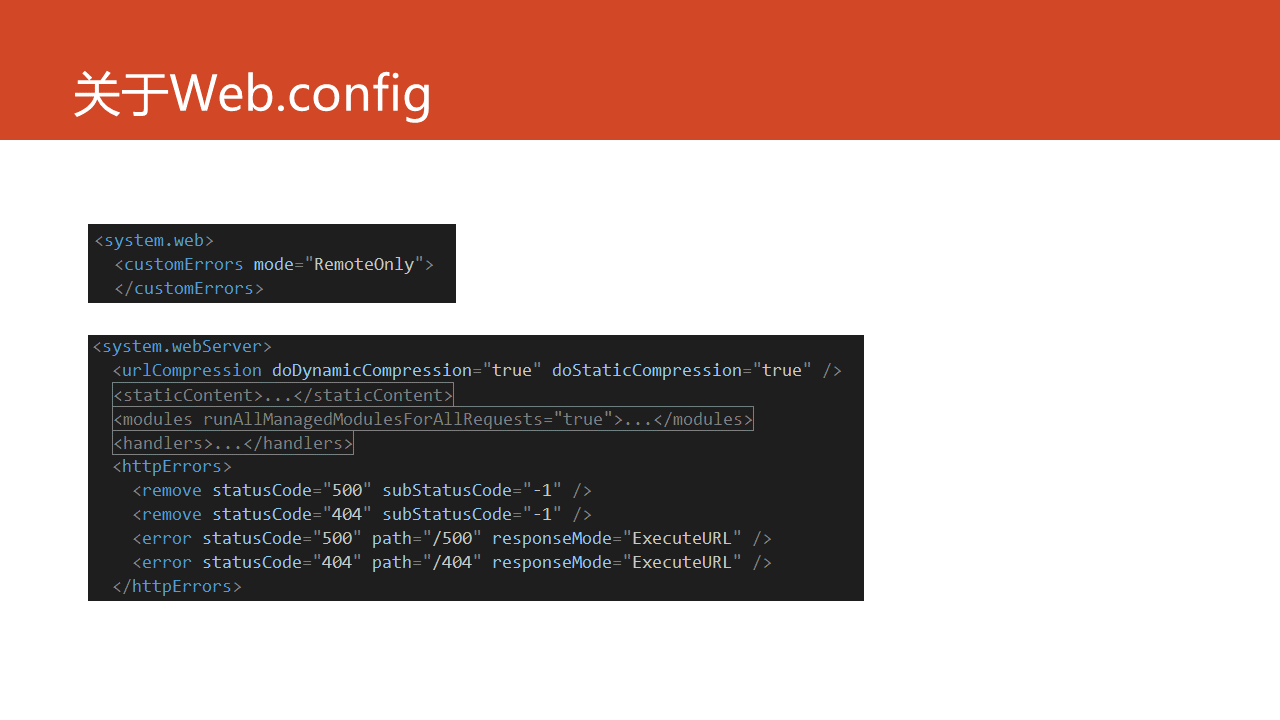Click the customErrors mode RemoteOnly line
The image size is (1280, 720).
274,264
